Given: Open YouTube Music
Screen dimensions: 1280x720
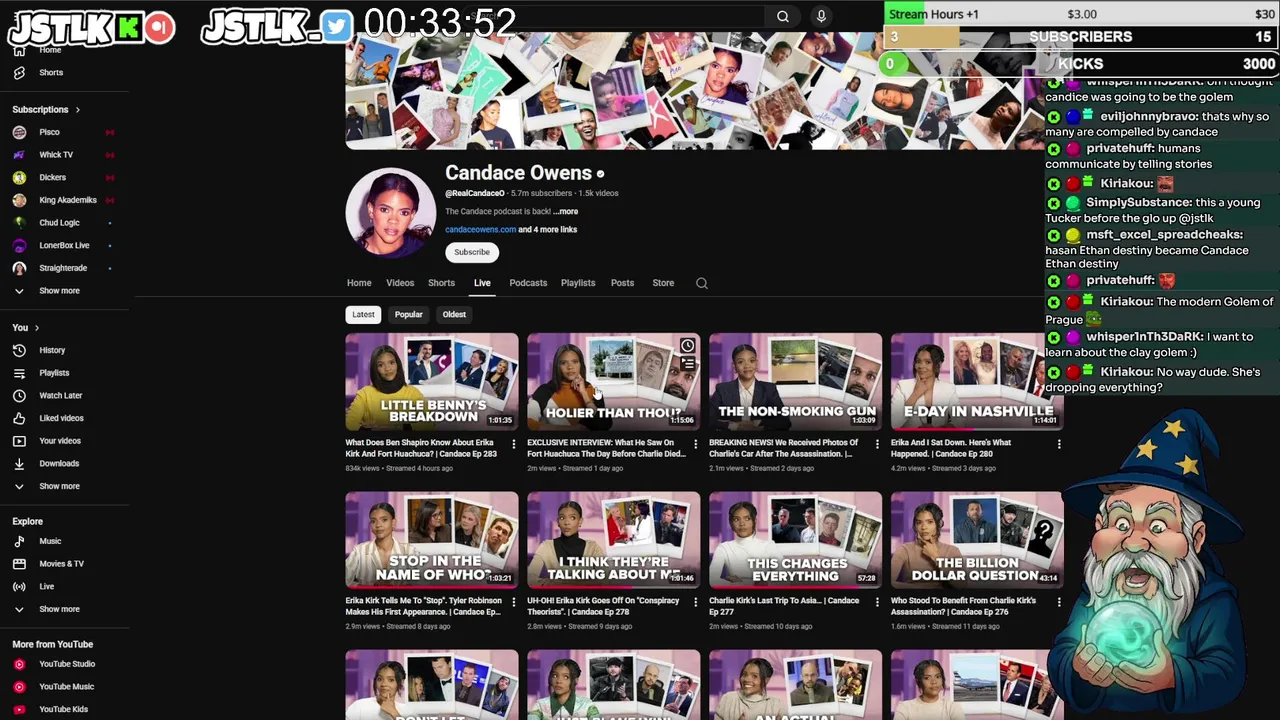Looking at the screenshot, I should pos(66,687).
